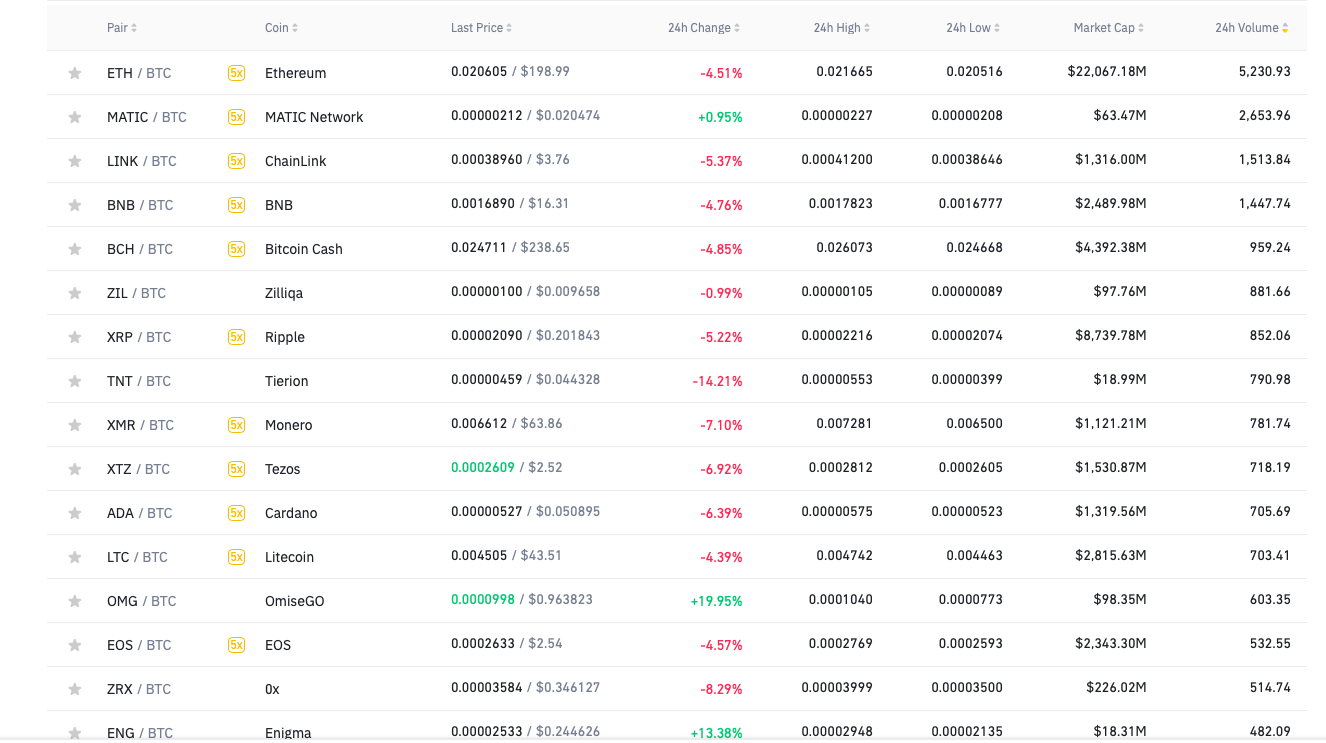Image resolution: width=1326 pixels, height=743 pixels.
Task: Open the ETH / BTC trading pair
Action: [139, 73]
